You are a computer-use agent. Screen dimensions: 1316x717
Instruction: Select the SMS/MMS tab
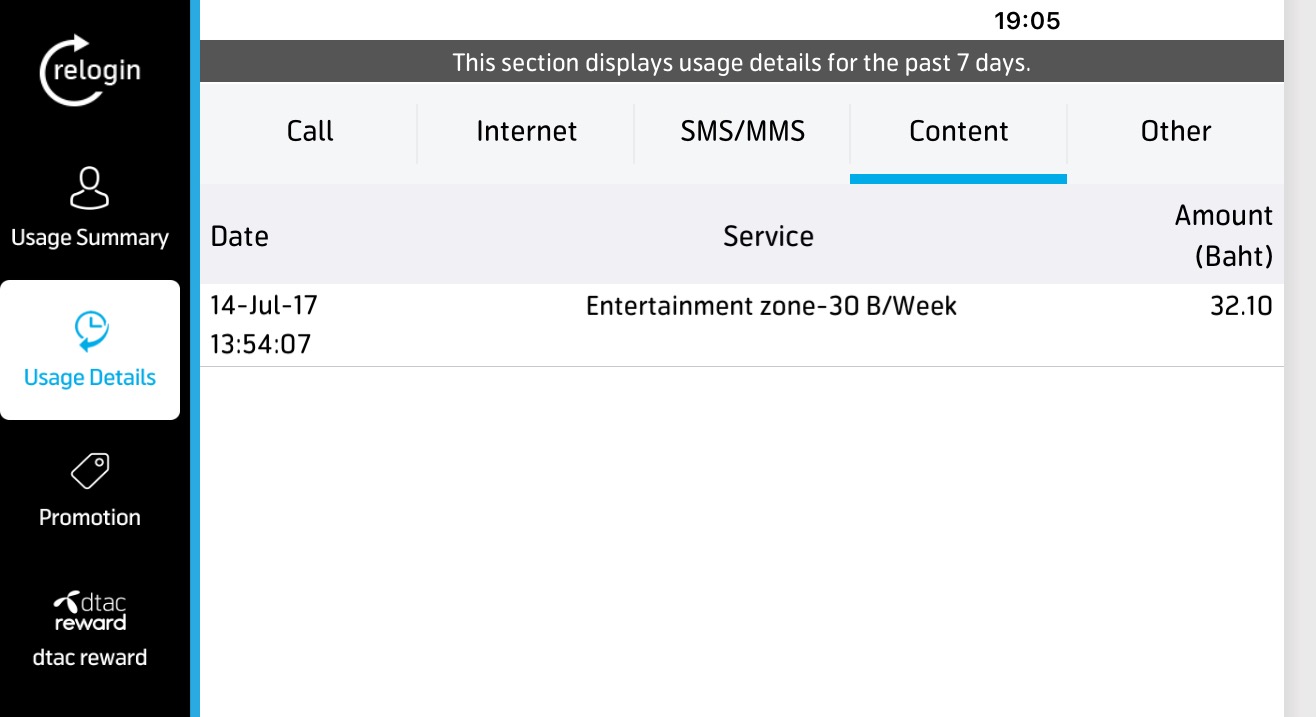tap(742, 131)
